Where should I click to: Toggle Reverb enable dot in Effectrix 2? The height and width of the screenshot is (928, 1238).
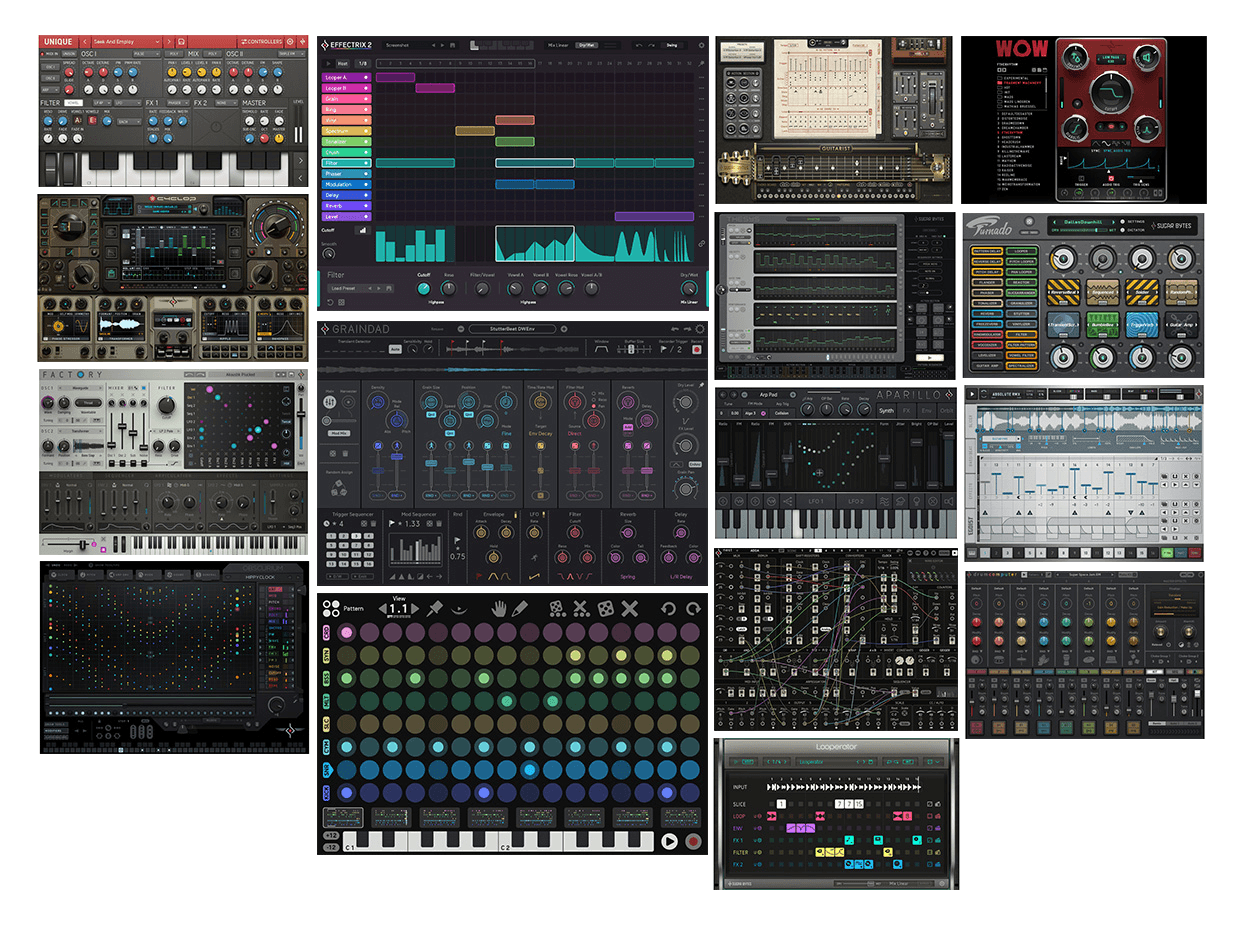pos(366,204)
